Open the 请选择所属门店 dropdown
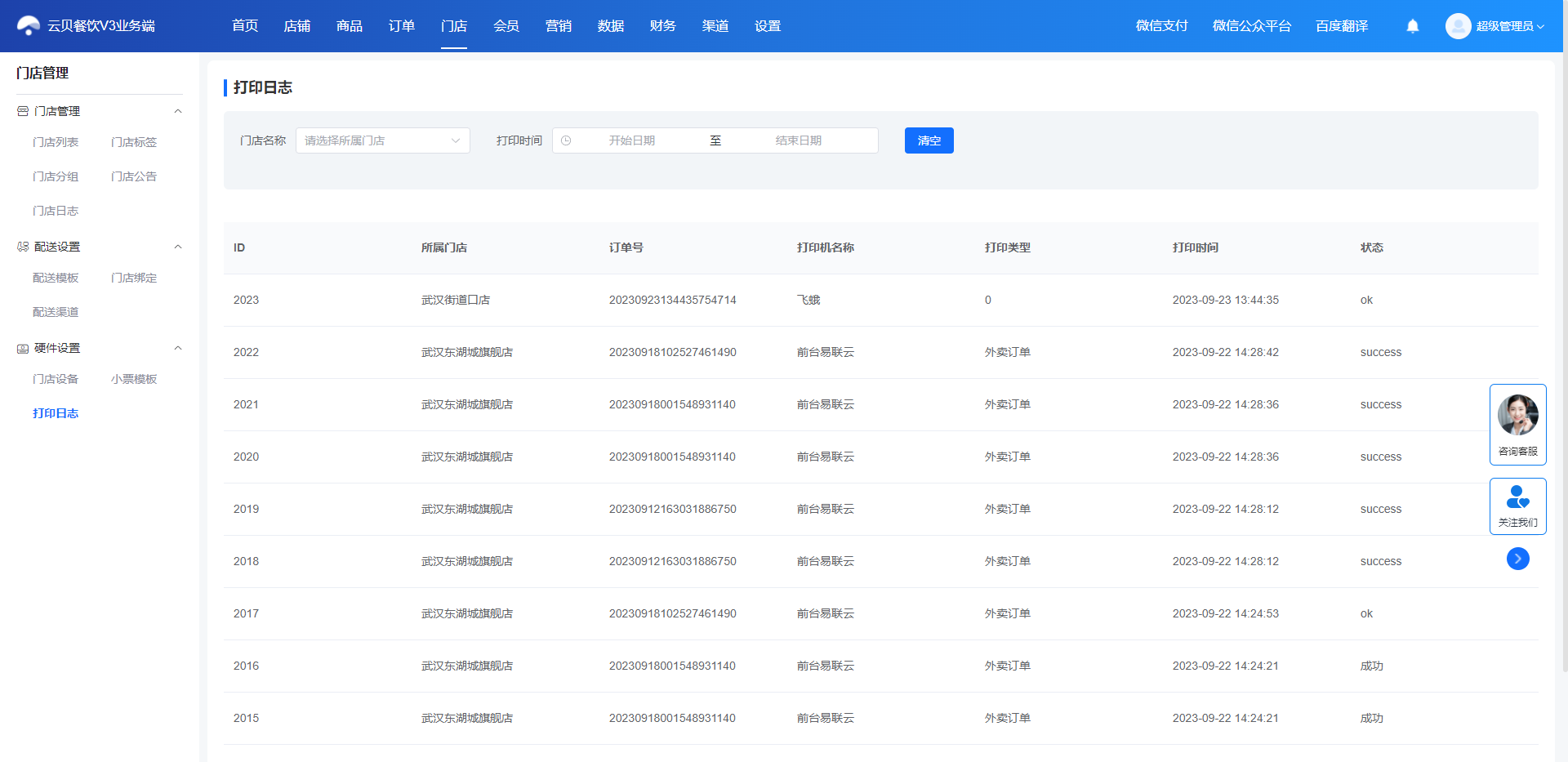 click(x=383, y=140)
